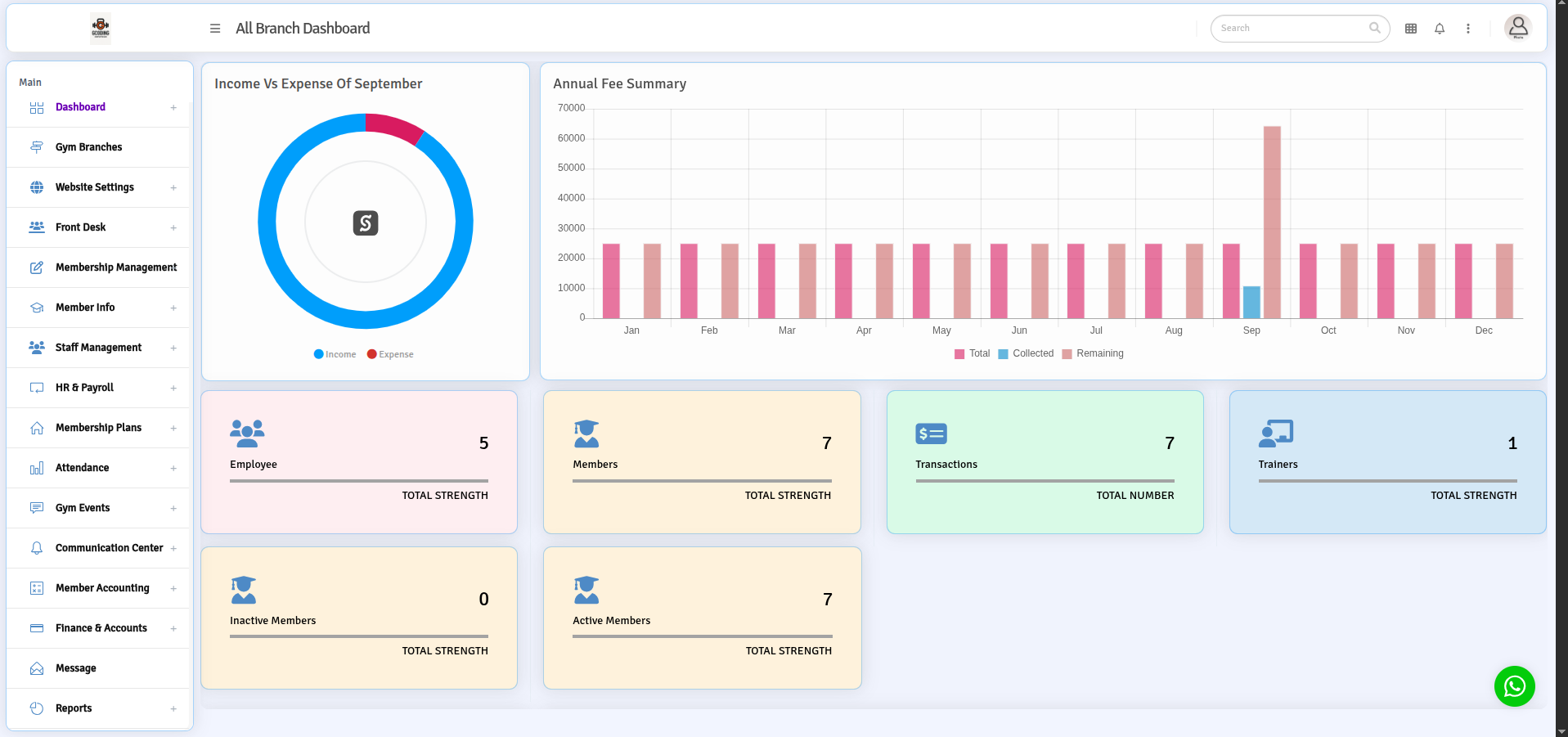Select the Communication Center bell icon

tap(37, 548)
